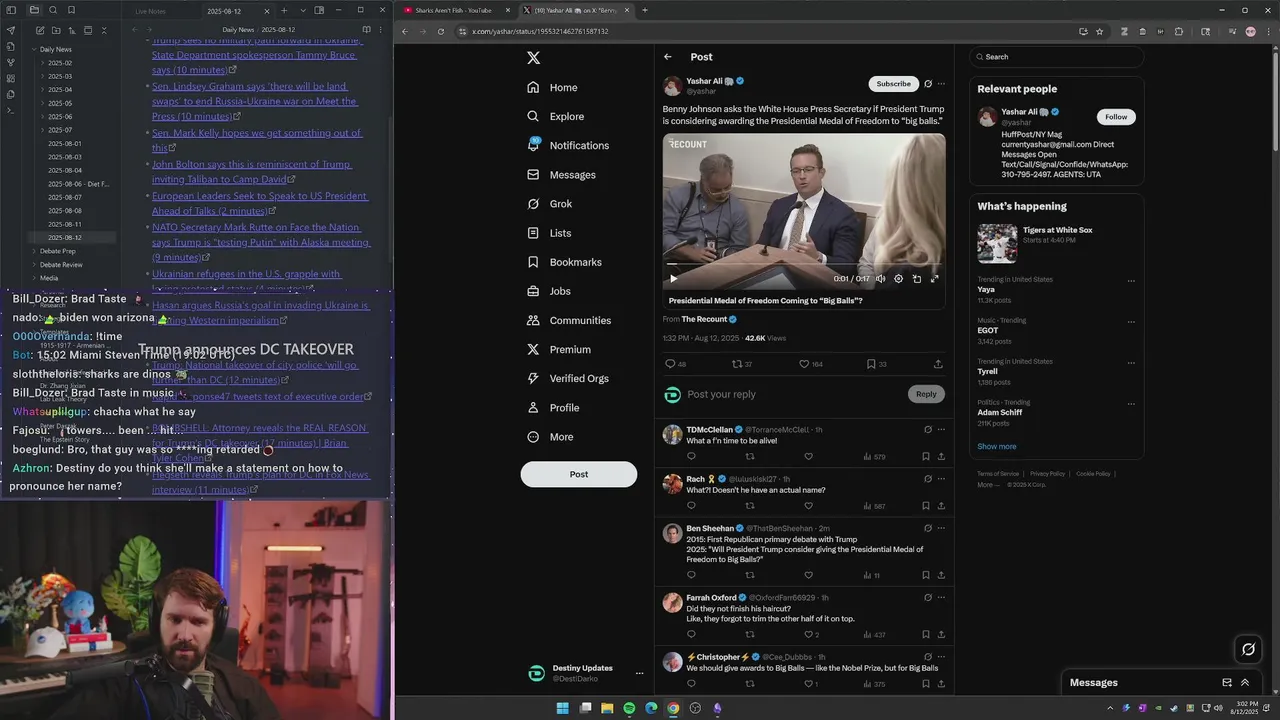Open the more menu on the Adam Schiff trend
The height and width of the screenshot is (720, 1280).
coord(1131,403)
